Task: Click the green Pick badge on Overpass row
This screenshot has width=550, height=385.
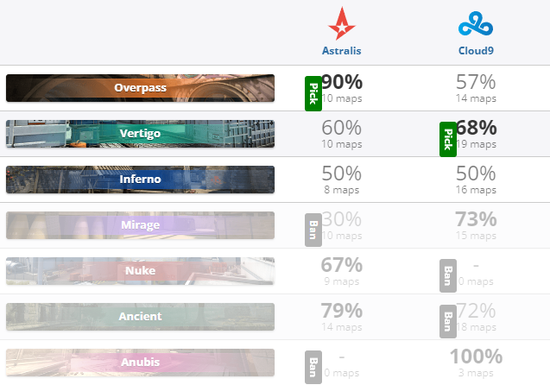Action: coord(313,94)
